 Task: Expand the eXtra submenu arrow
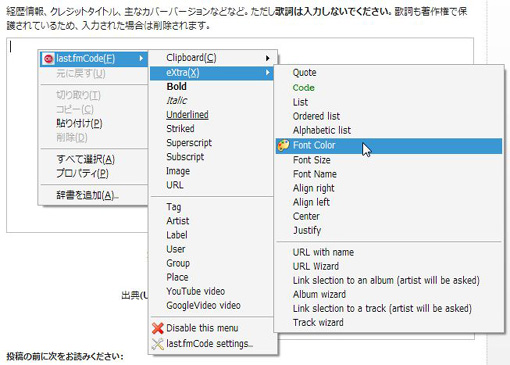pyautogui.click(x=268, y=72)
